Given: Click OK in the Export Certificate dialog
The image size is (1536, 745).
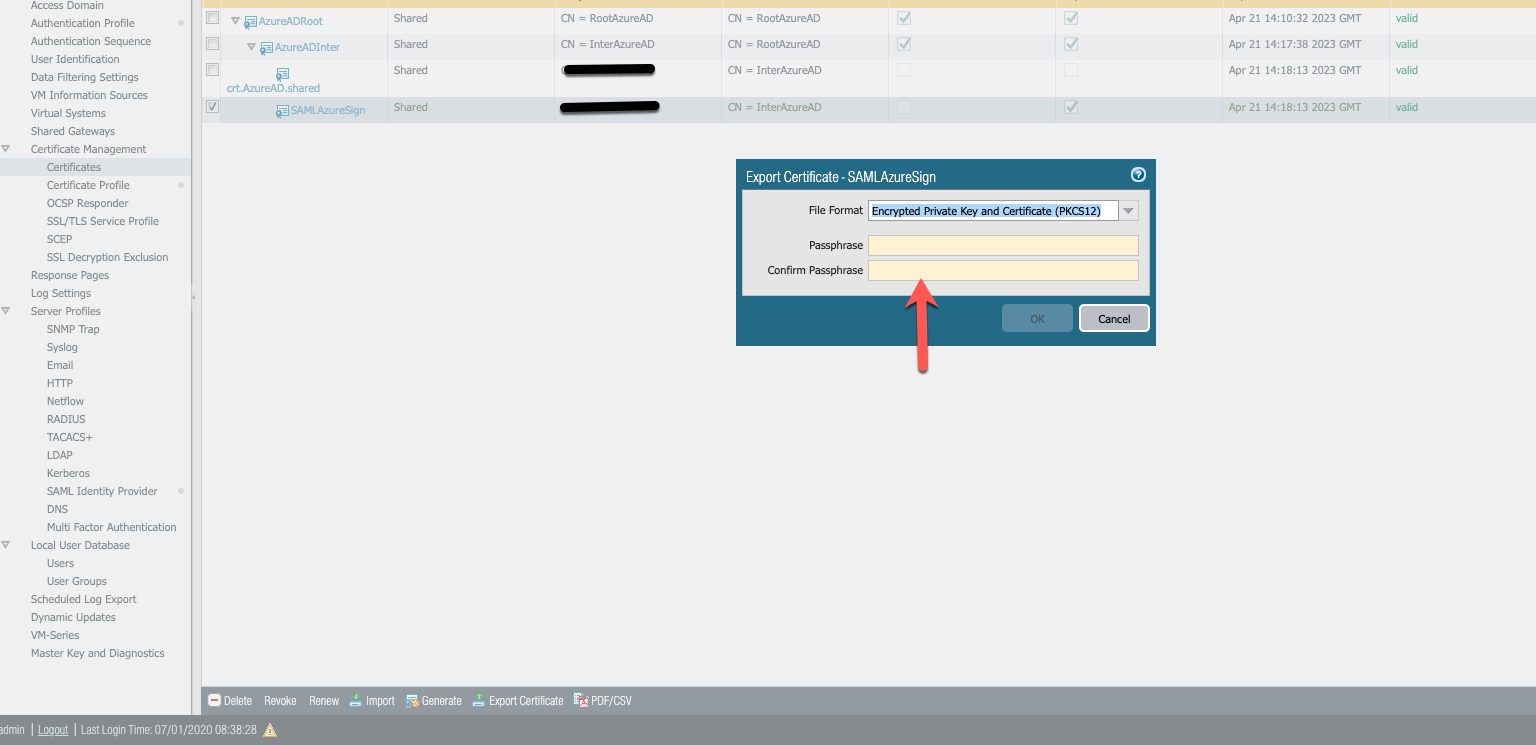Looking at the screenshot, I should [x=1037, y=318].
